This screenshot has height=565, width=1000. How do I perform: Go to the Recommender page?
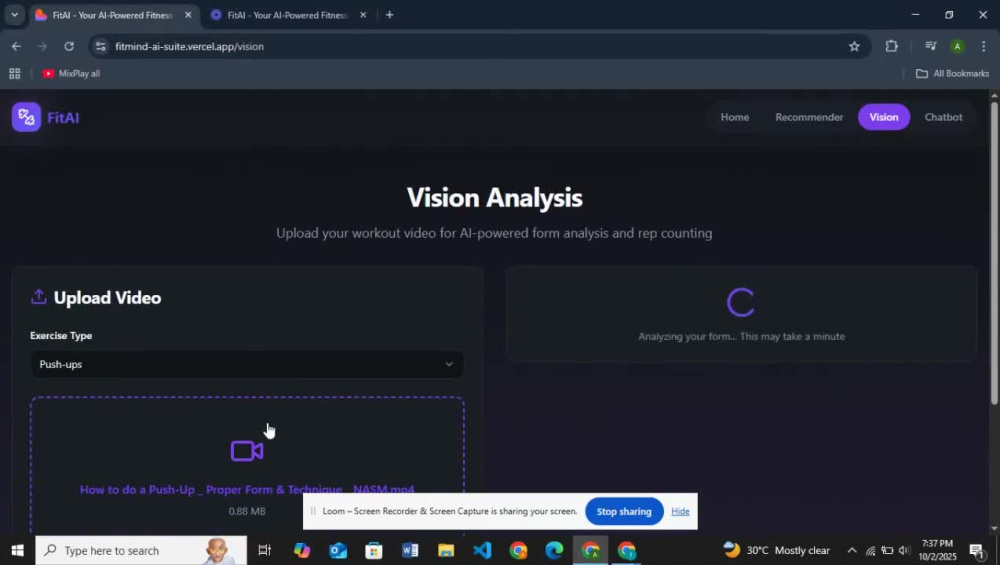(x=809, y=117)
